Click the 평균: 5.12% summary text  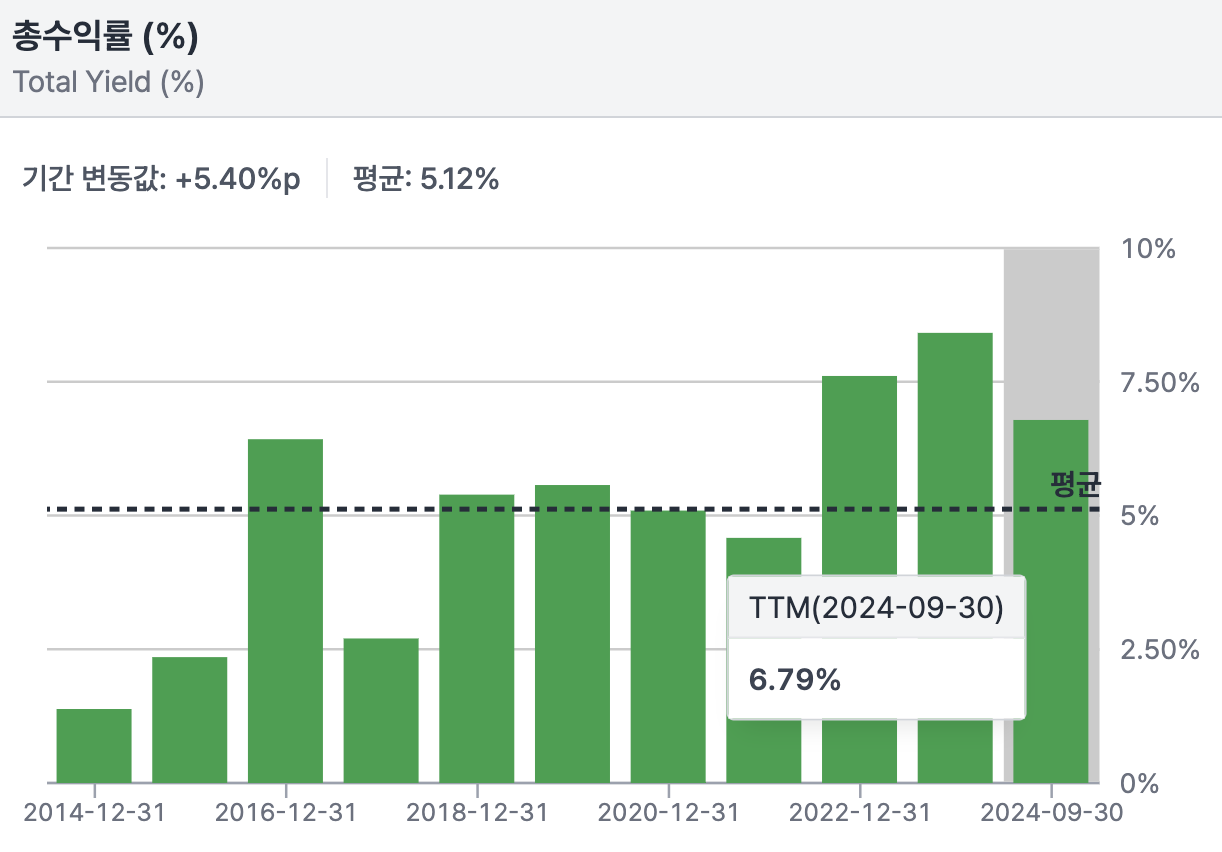pos(425,180)
